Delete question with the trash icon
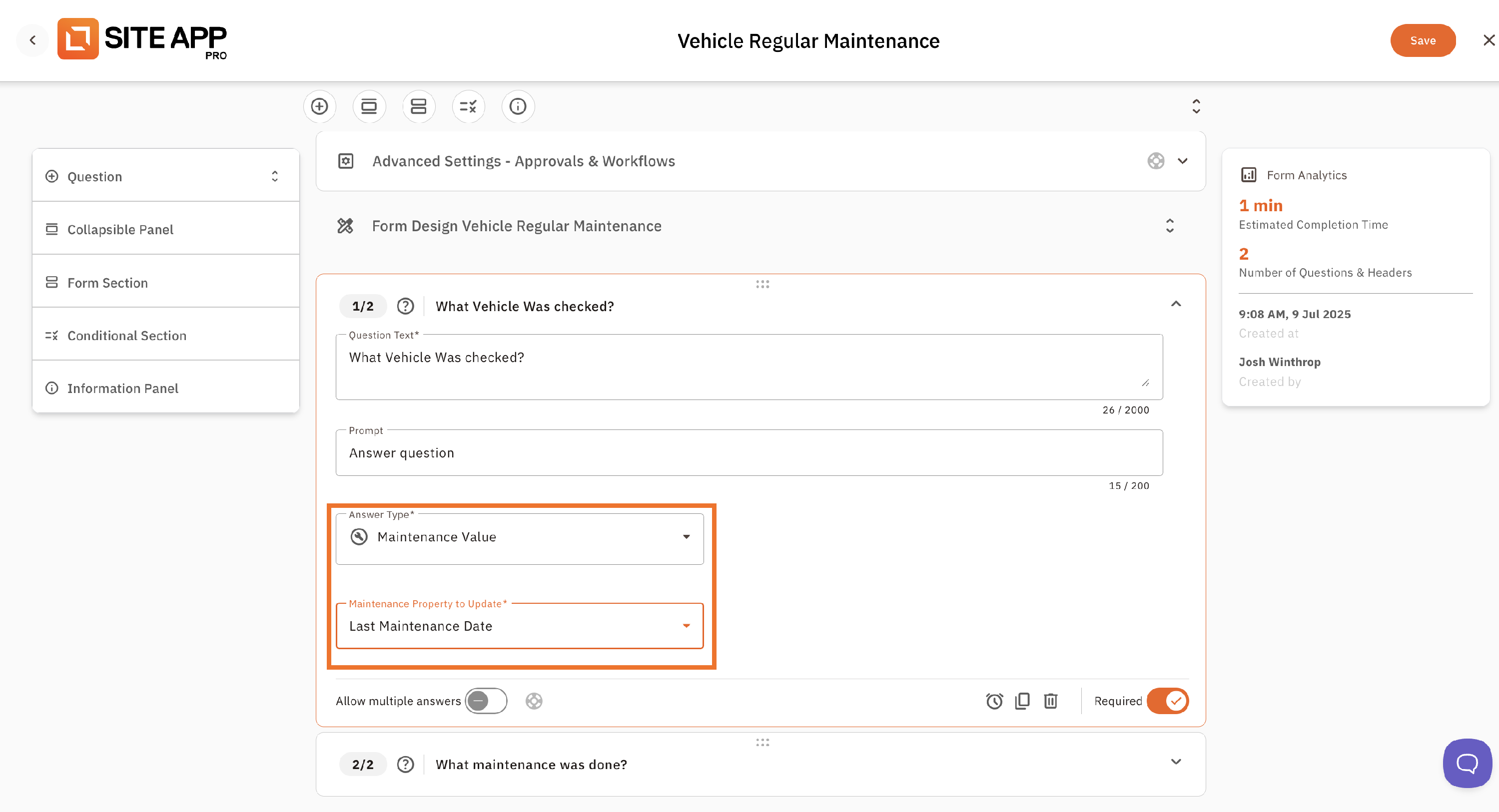This screenshot has width=1499, height=812. point(1050,701)
